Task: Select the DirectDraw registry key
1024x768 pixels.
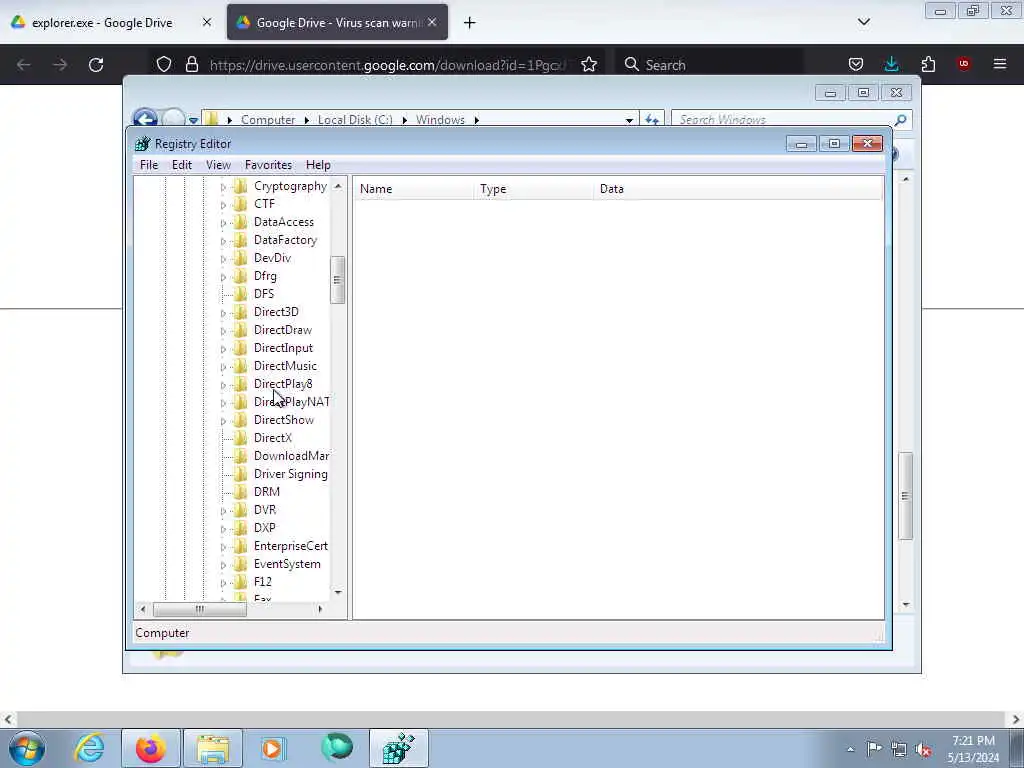Action: point(283,330)
